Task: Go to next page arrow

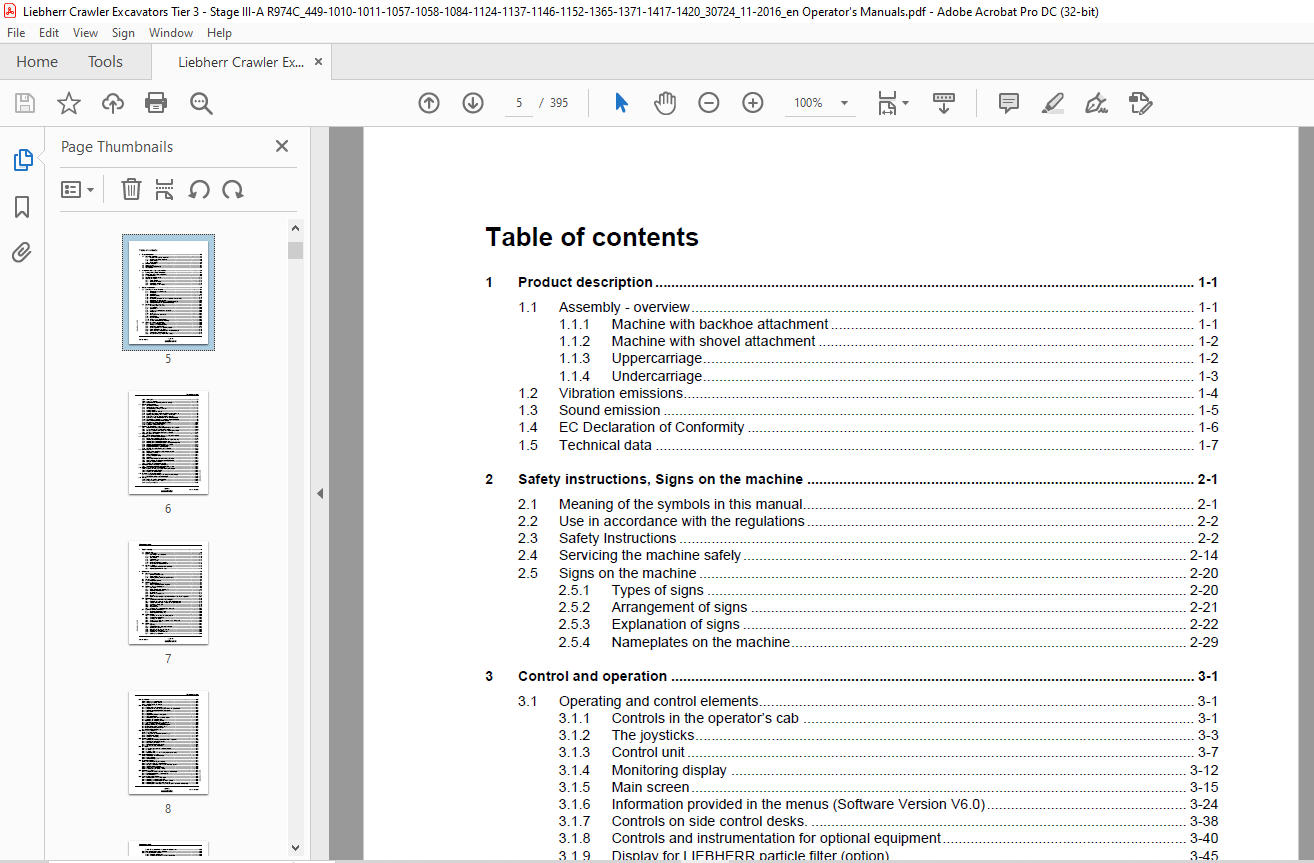Action: pyautogui.click(x=473, y=103)
